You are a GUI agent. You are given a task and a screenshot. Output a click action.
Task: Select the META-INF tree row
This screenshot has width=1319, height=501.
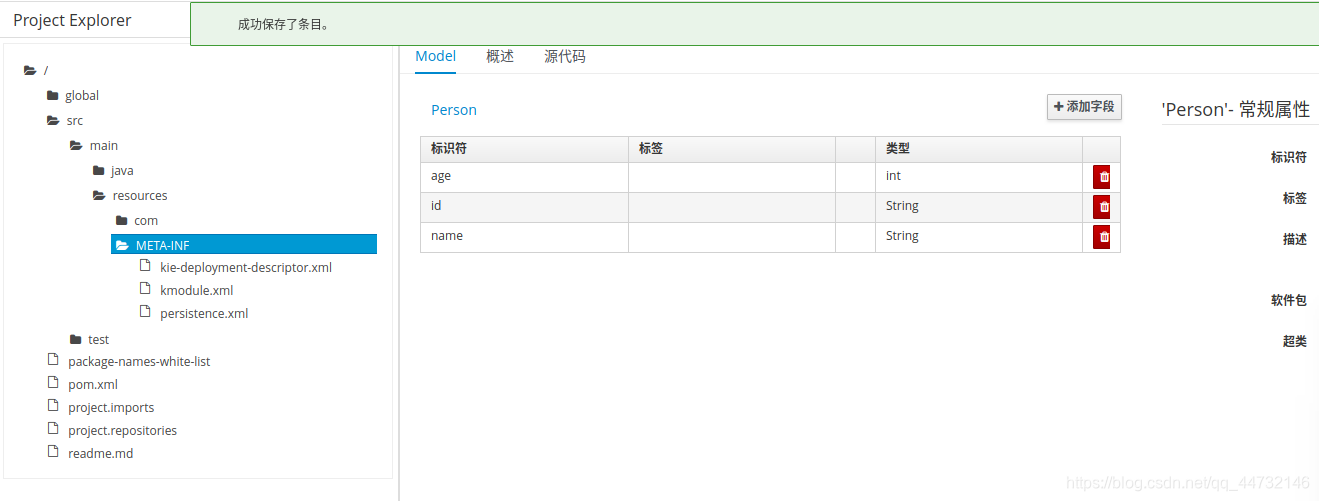point(244,245)
